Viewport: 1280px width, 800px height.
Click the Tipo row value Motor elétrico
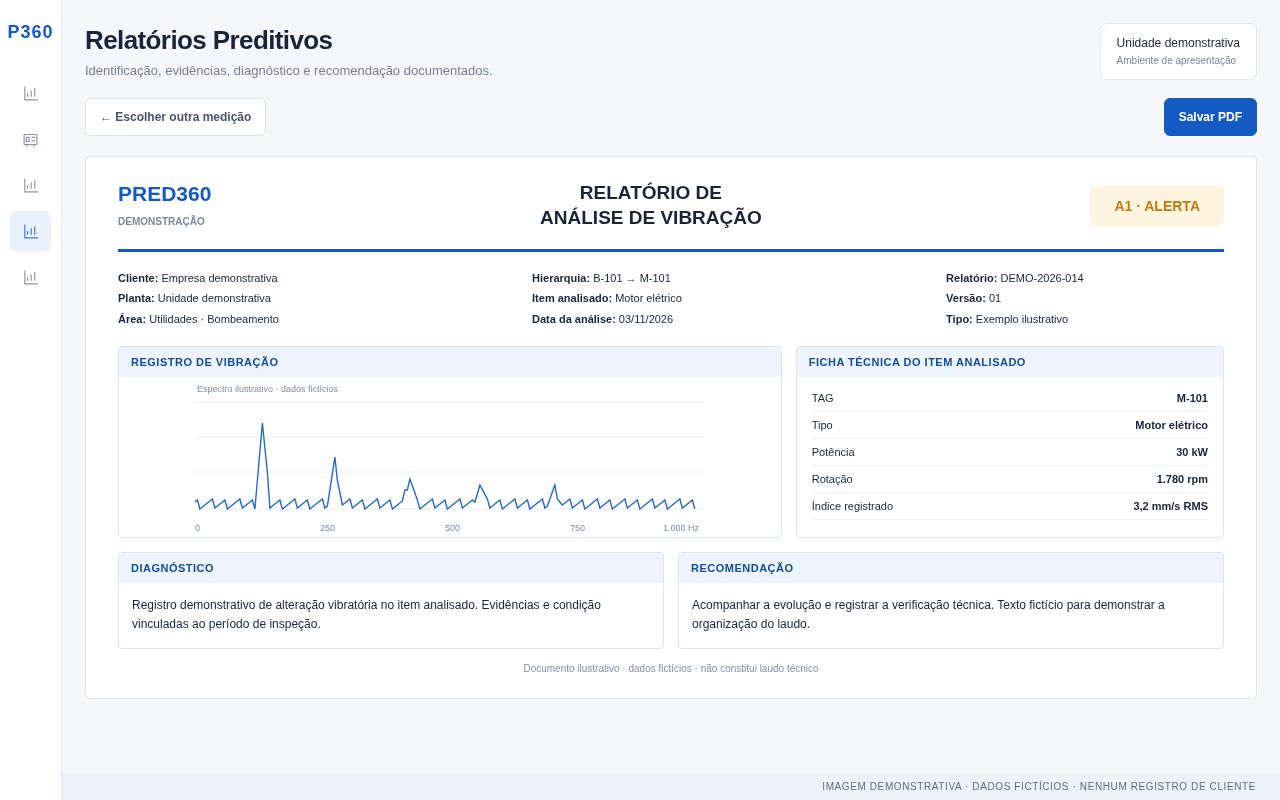[x=1171, y=425]
